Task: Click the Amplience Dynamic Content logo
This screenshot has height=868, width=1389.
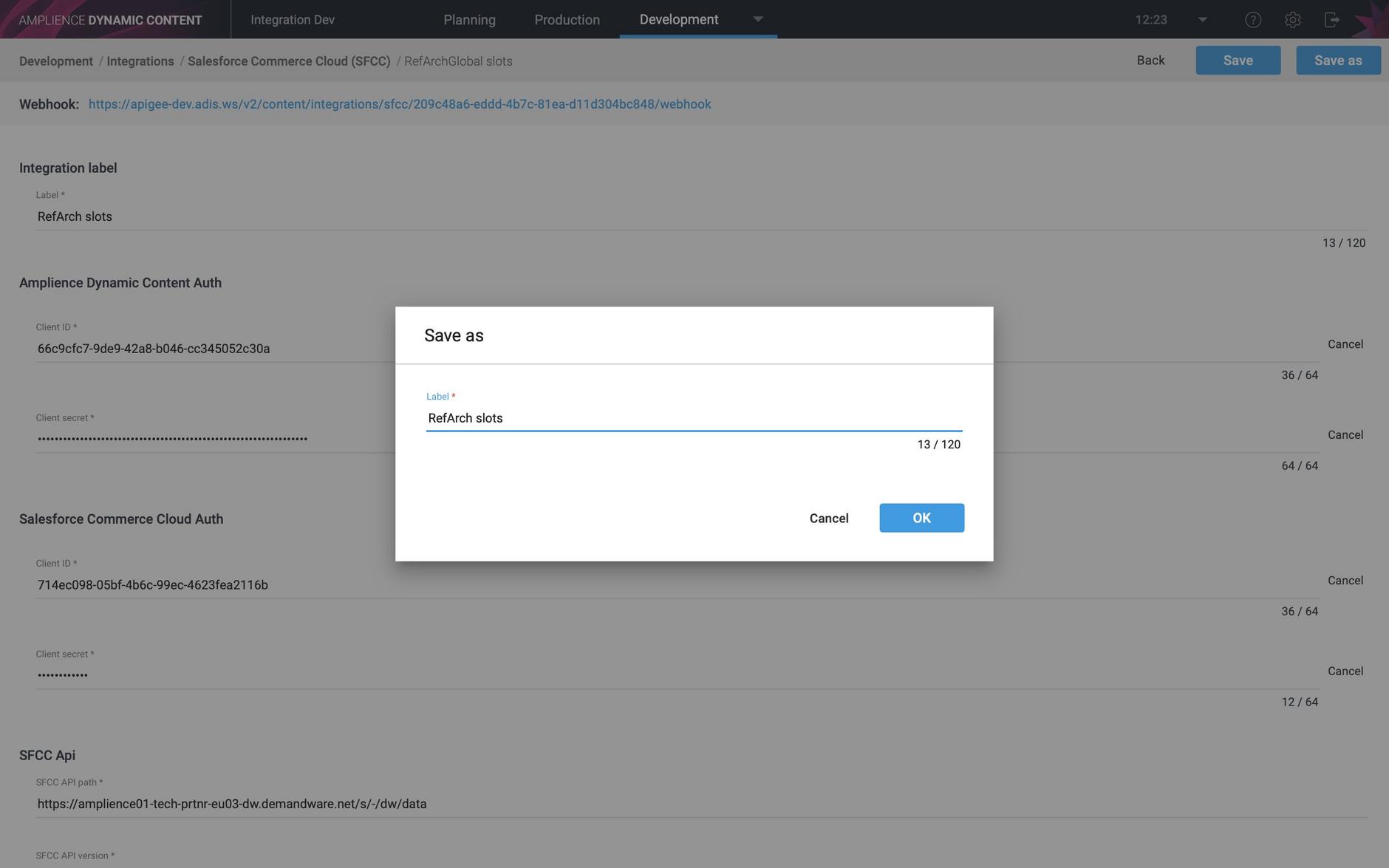Action: pos(110,20)
